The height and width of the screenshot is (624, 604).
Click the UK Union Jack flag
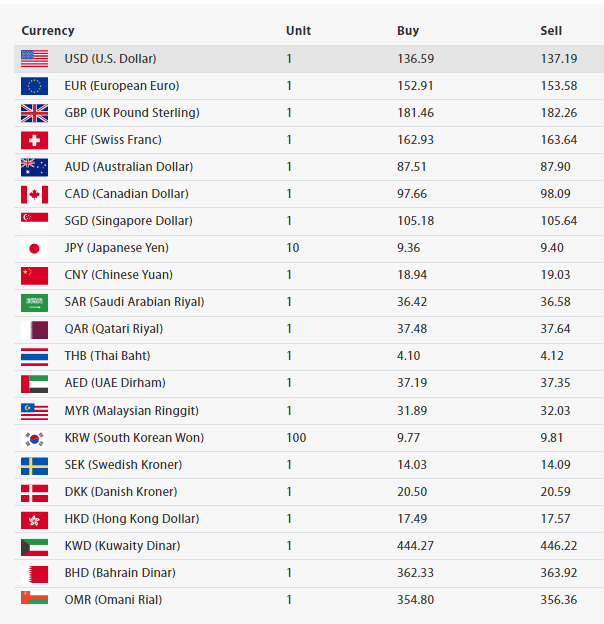coord(34,113)
